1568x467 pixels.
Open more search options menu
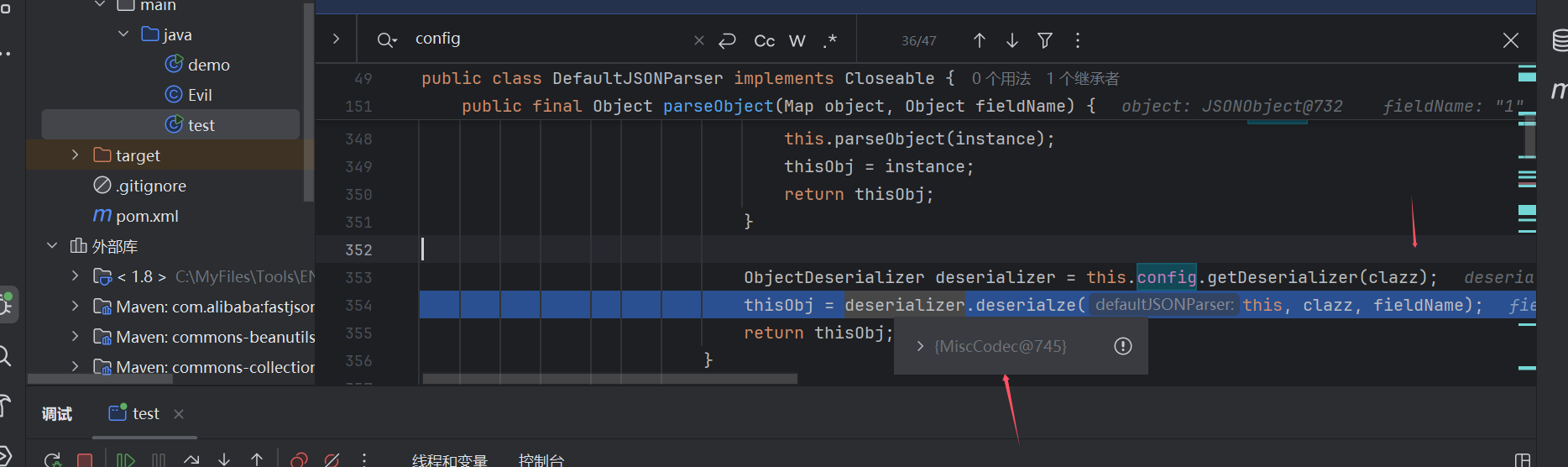click(1077, 39)
